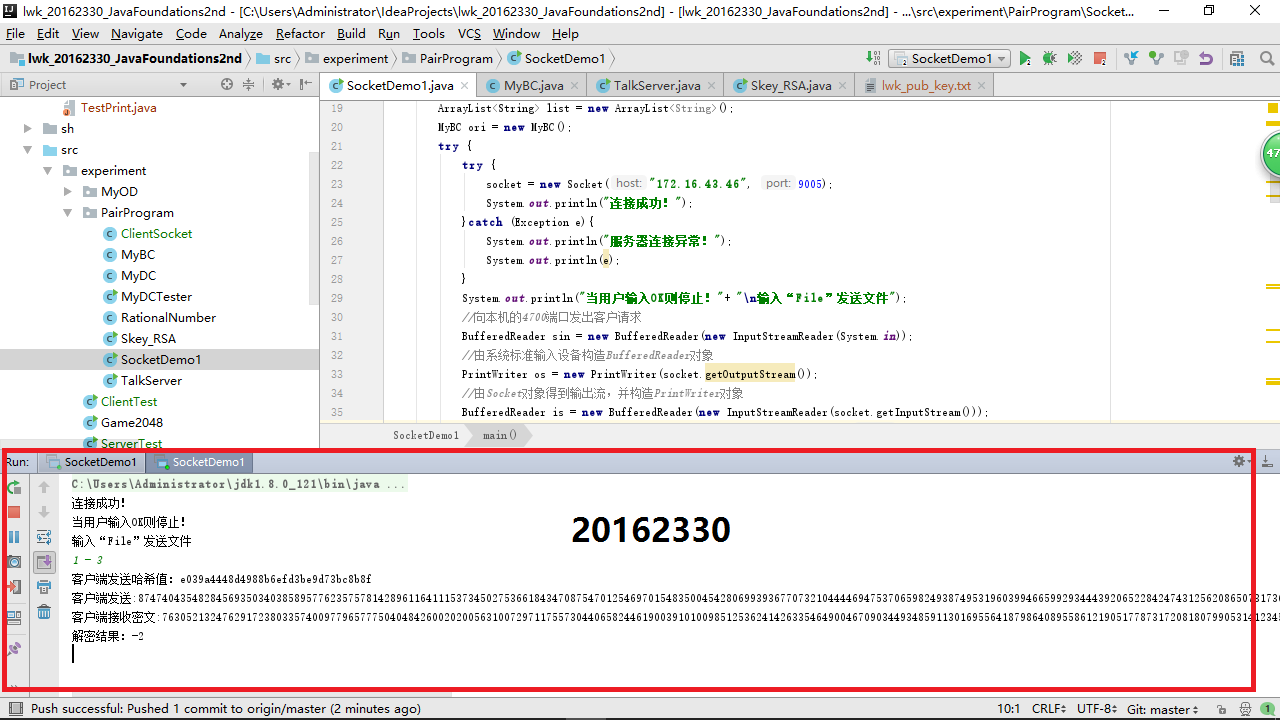Clear the console with the trash icon
1280x720 pixels.
44,612
